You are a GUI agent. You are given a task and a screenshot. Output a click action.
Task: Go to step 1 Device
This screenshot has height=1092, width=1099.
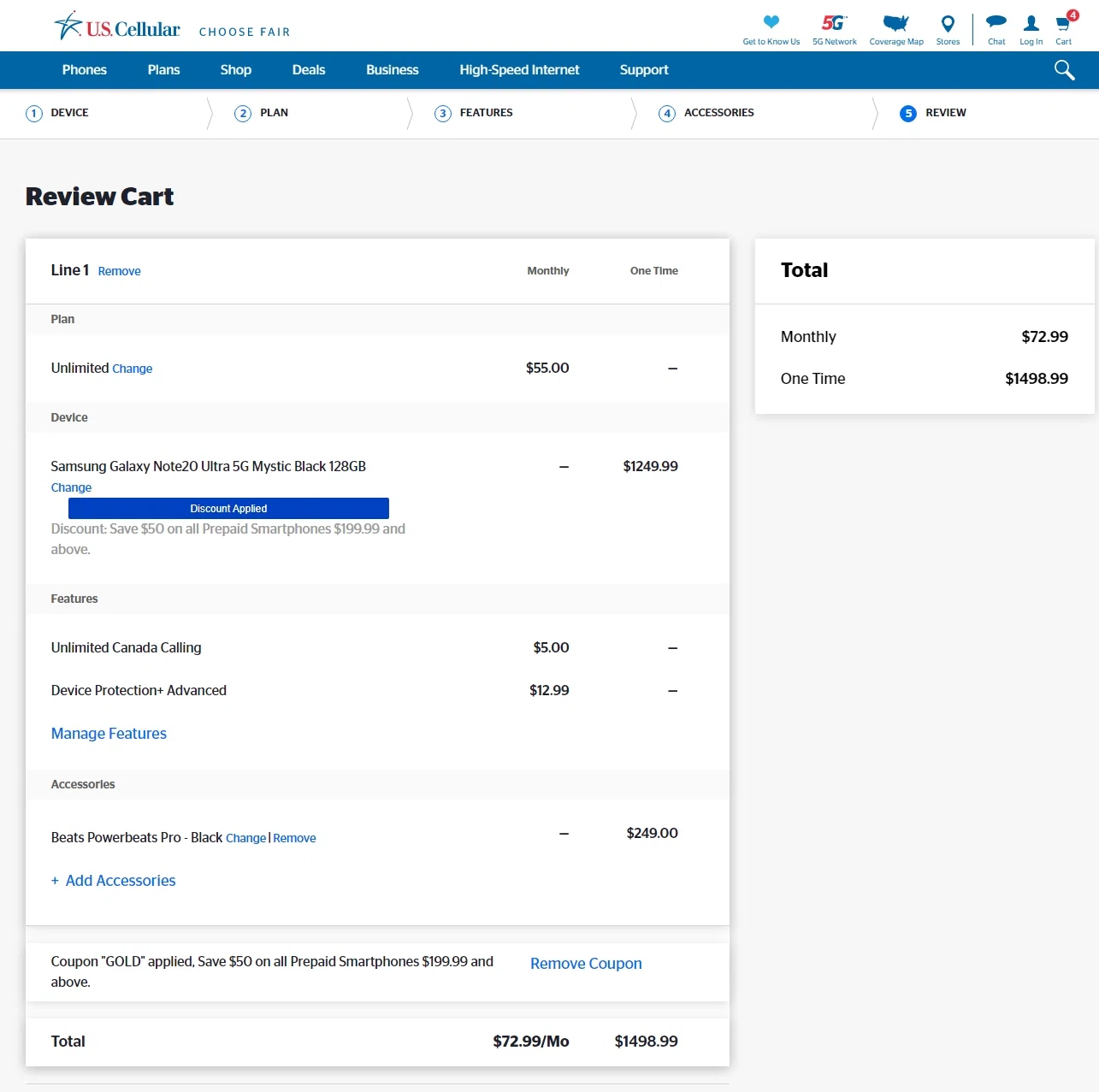click(x=57, y=113)
